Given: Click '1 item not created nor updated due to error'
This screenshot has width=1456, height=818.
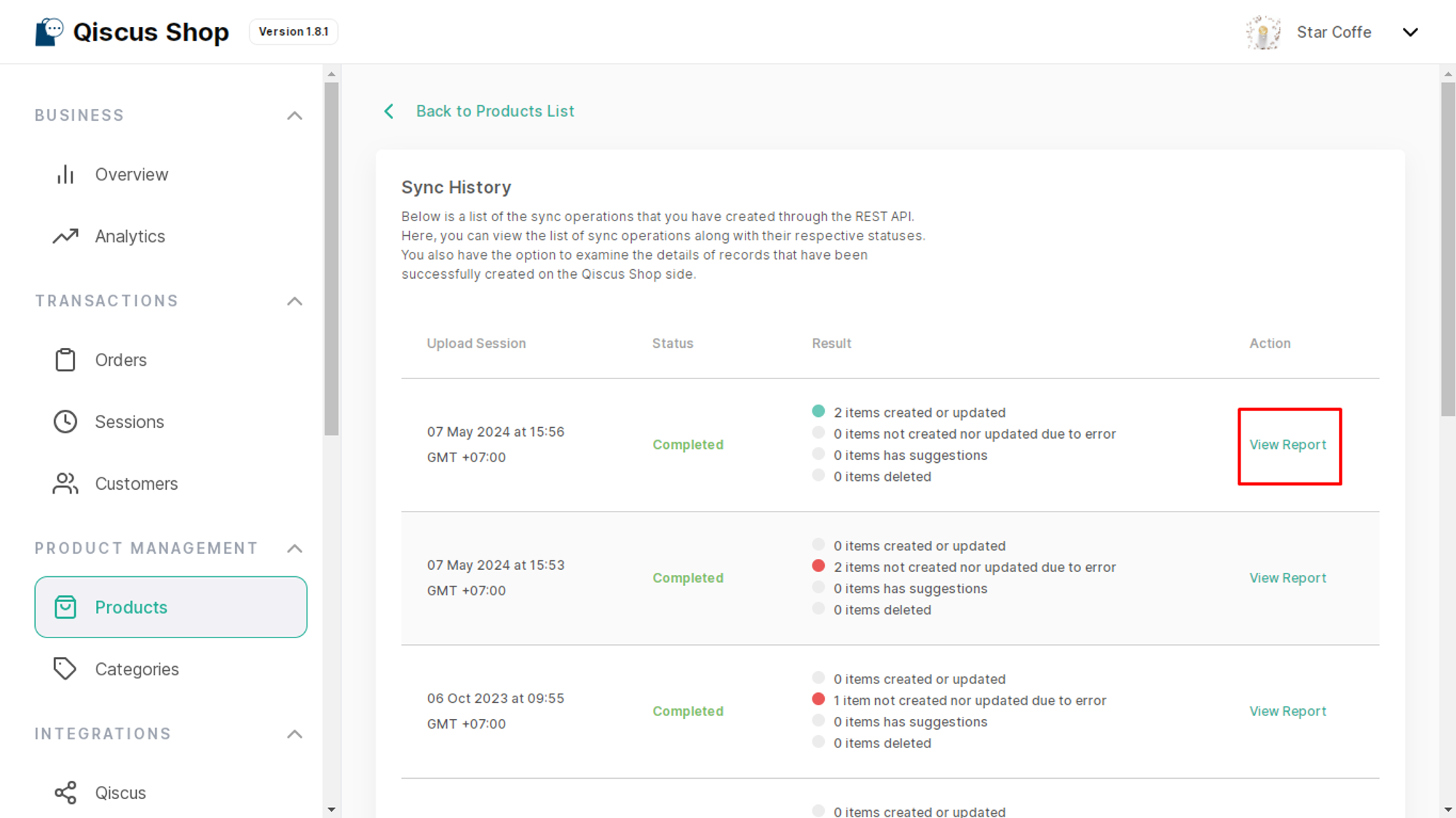Looking at the screenshot, I should pyautogui.click(x=970, y=700).
